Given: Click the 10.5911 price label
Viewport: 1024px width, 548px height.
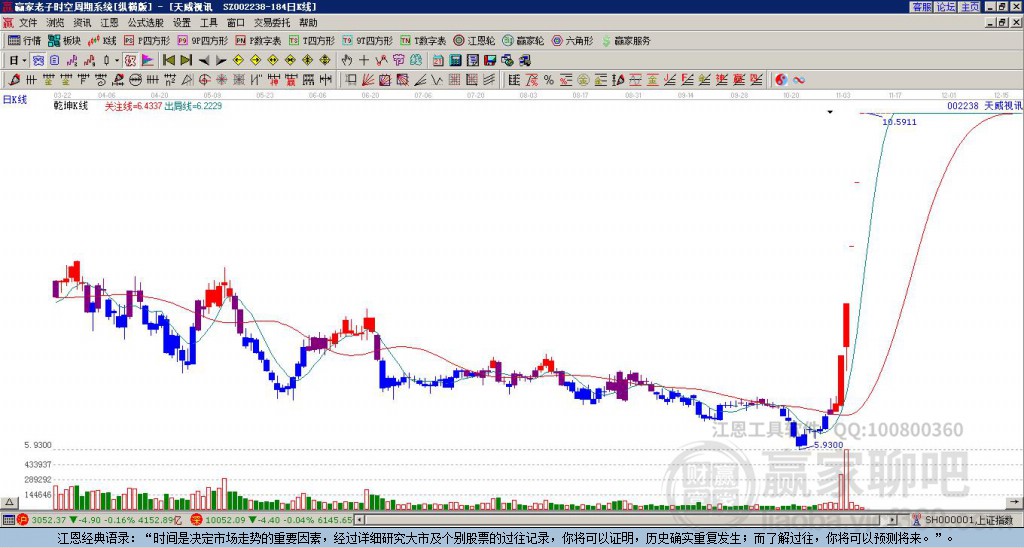Looking at the screenshot, I should coord(899,121).
